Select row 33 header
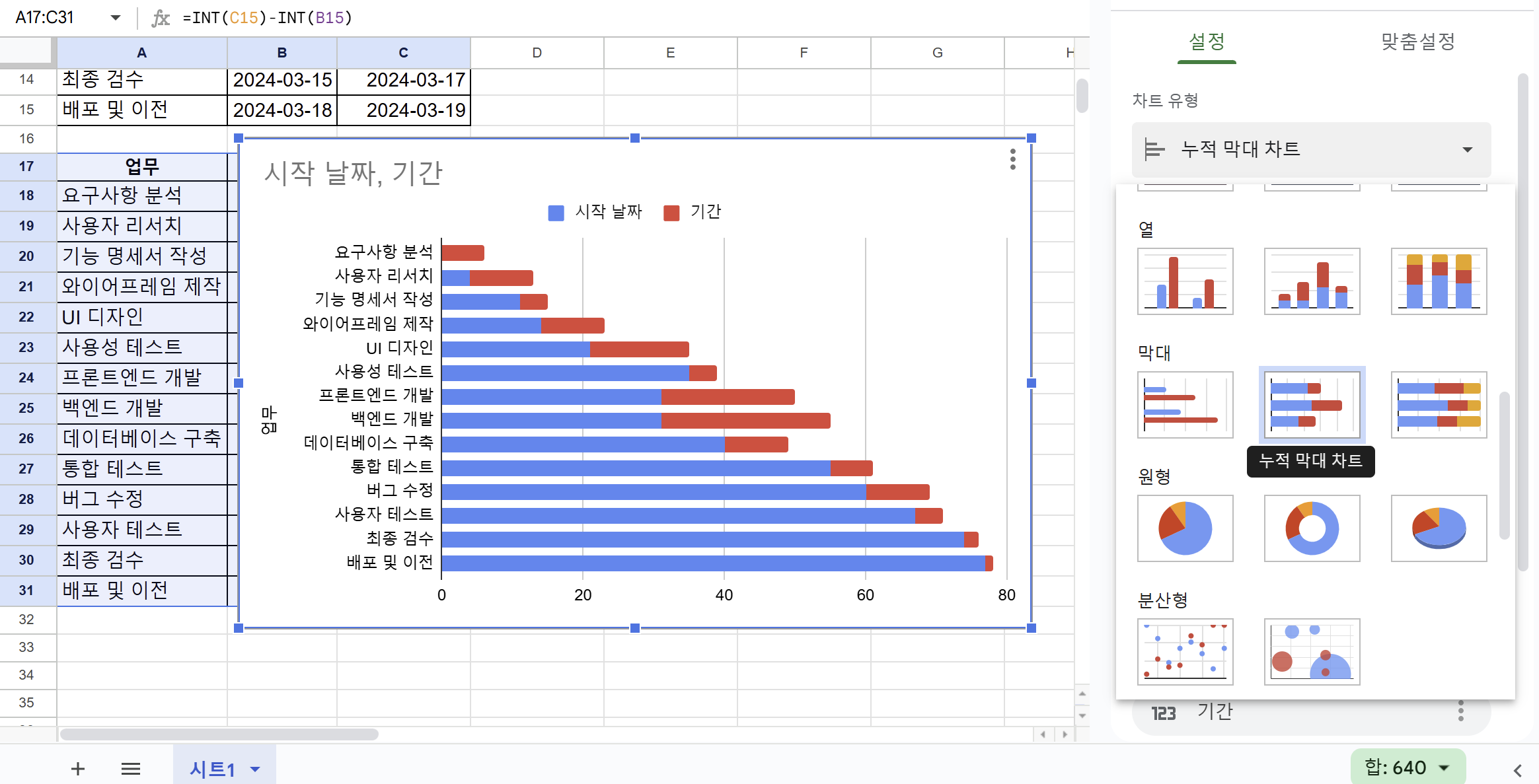This screenshot has height=784, width=1539. coord(27,647)
